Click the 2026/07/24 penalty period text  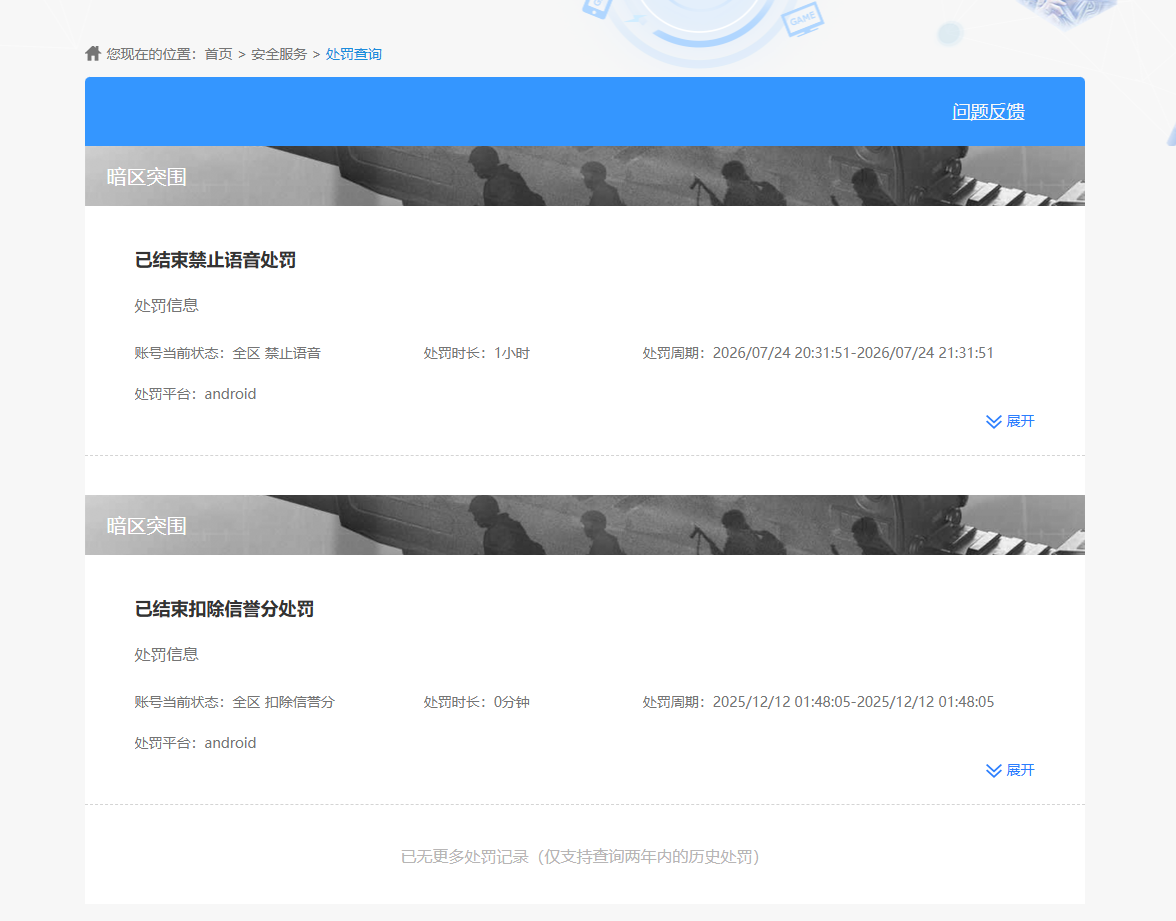click(x=818, y=353)
